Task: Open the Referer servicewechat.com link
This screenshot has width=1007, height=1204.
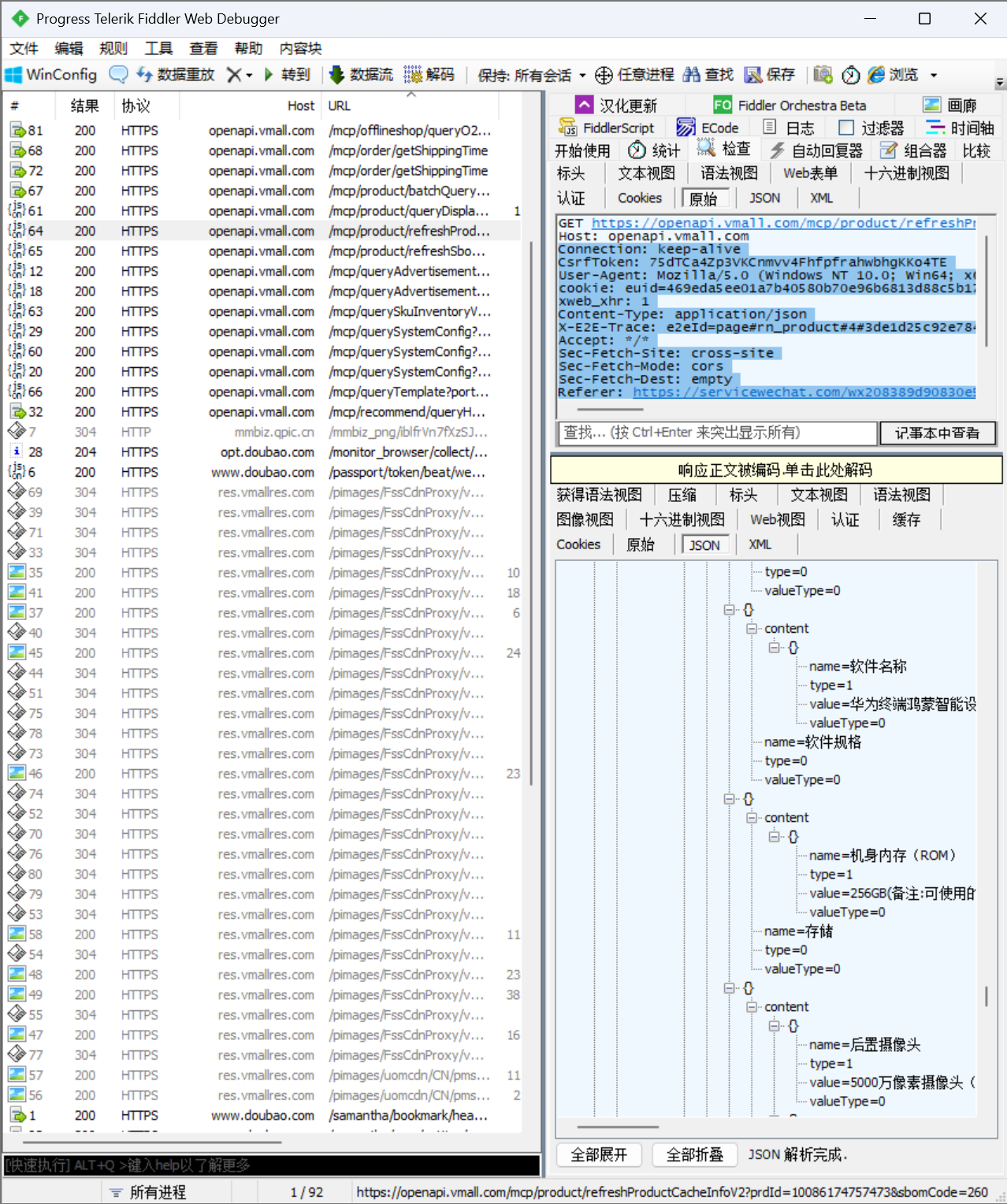Action: pos(804,392)
